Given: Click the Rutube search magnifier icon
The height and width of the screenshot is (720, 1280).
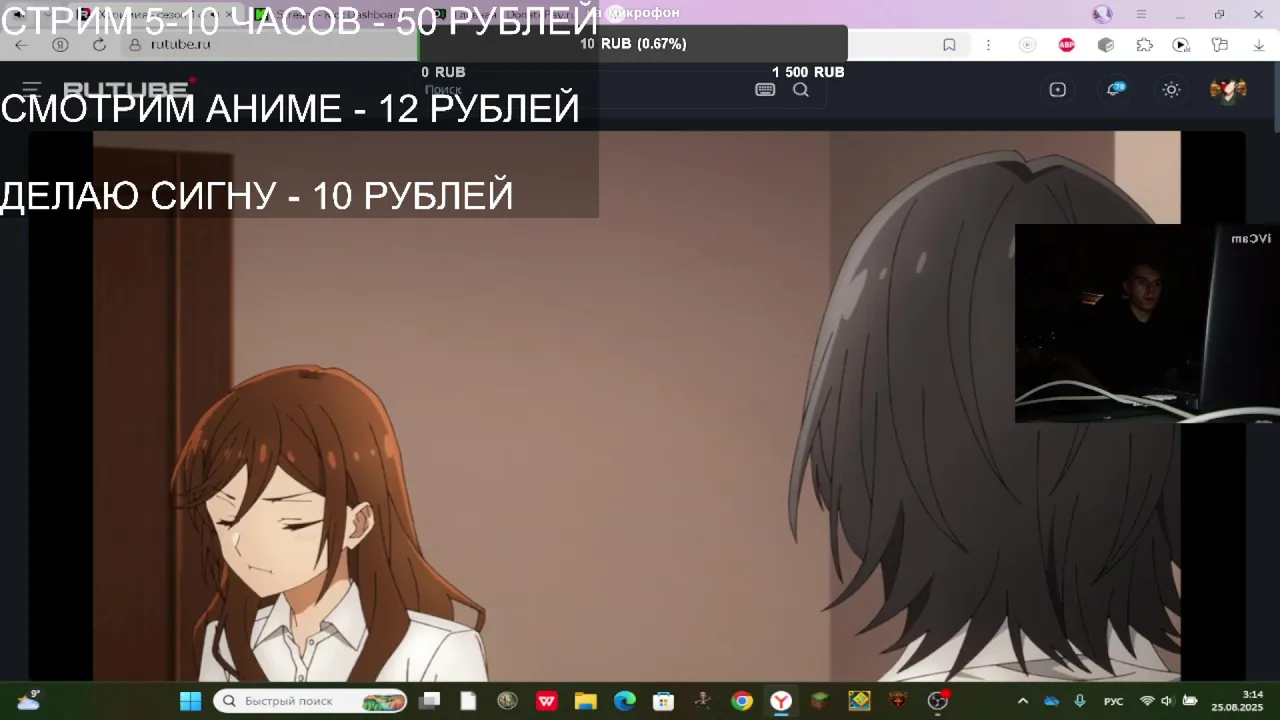Looking at the screenshot, I should point(801,89).
